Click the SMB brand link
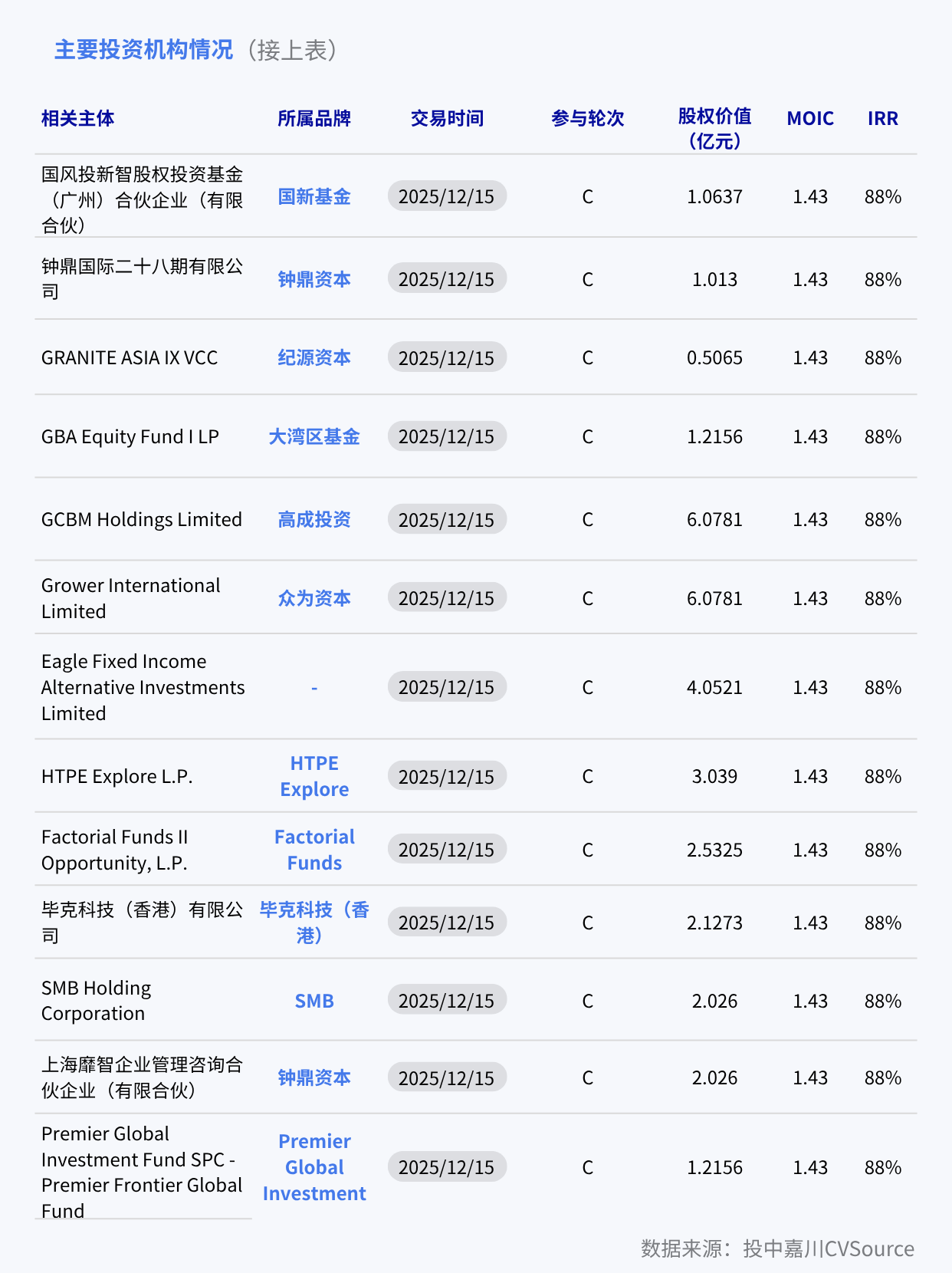This screenshot has height=1273, width=952. pos(314,1002)
